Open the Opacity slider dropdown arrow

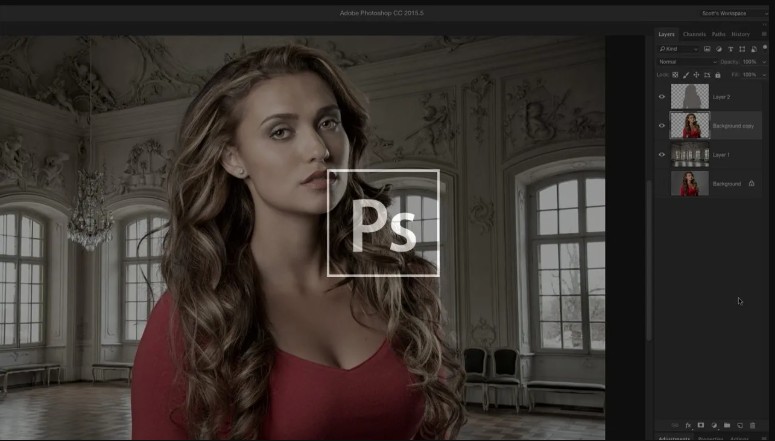(764, 62)
